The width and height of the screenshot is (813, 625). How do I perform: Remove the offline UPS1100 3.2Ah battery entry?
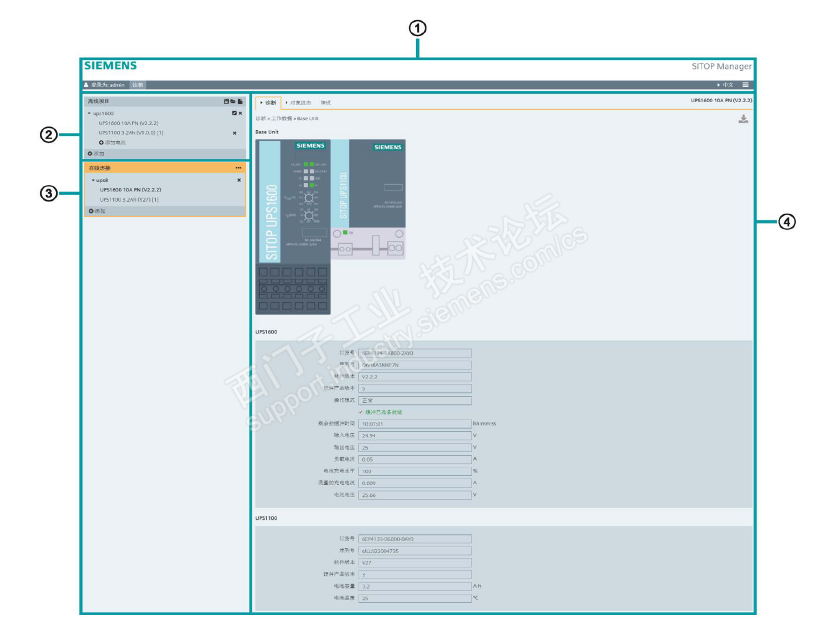[234, 133]
